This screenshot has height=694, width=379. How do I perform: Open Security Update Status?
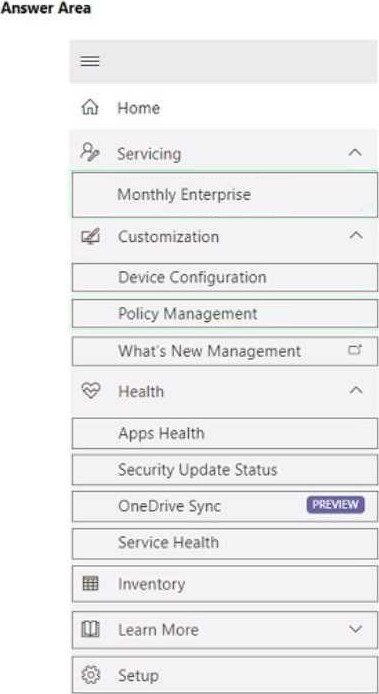pos(225,470)
